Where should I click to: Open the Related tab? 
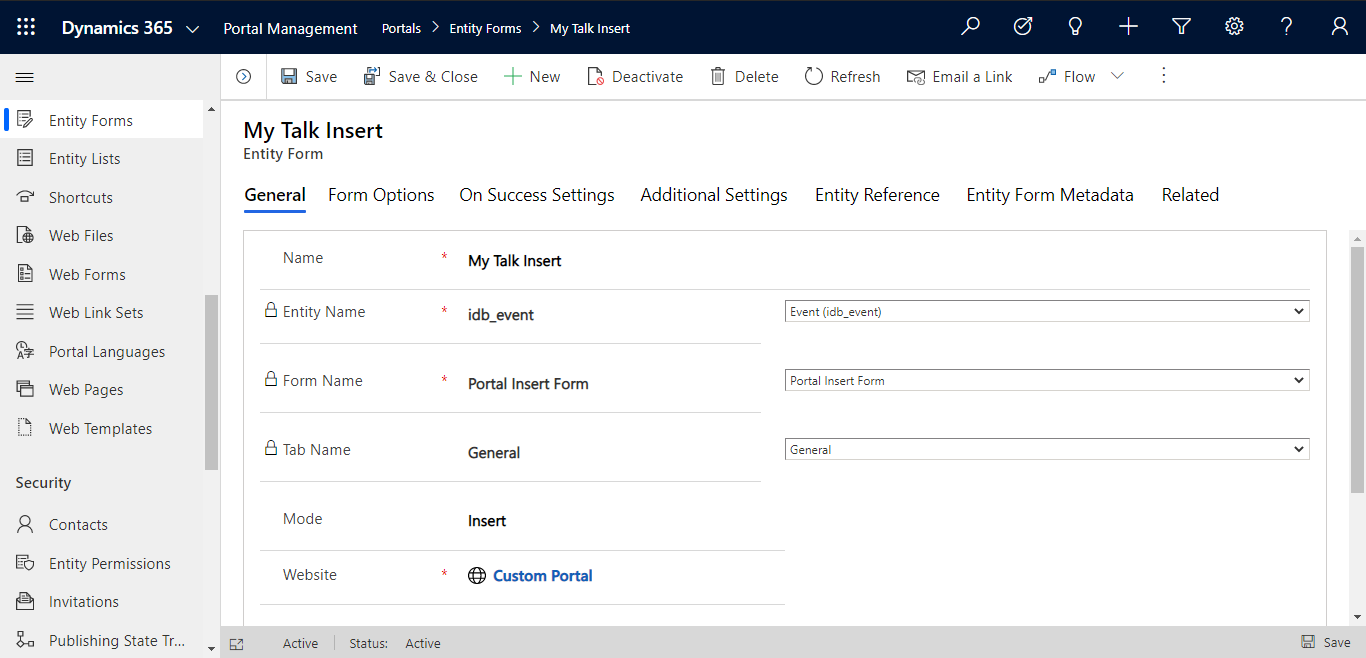(1190, 195)
